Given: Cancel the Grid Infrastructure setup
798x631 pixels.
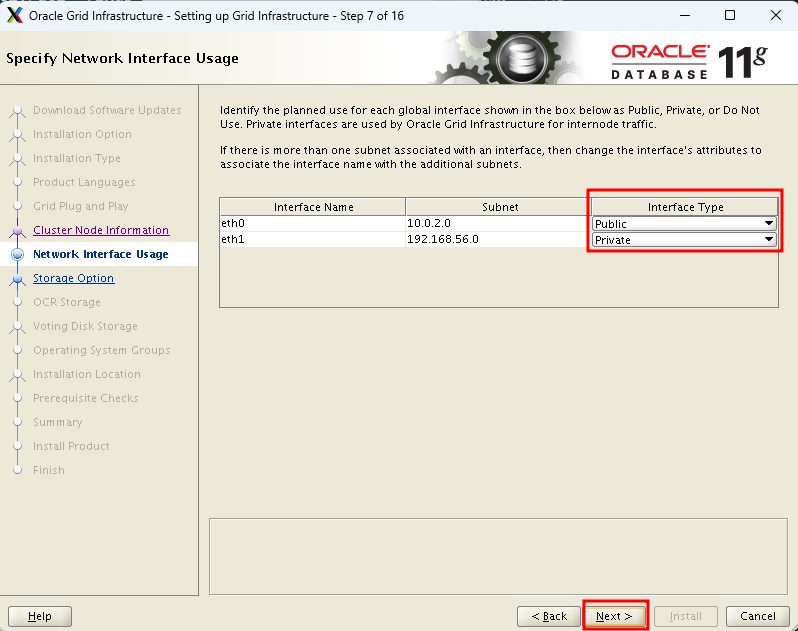Looking at the screenshot, I should pyautogui.click(x=757, y=616).
